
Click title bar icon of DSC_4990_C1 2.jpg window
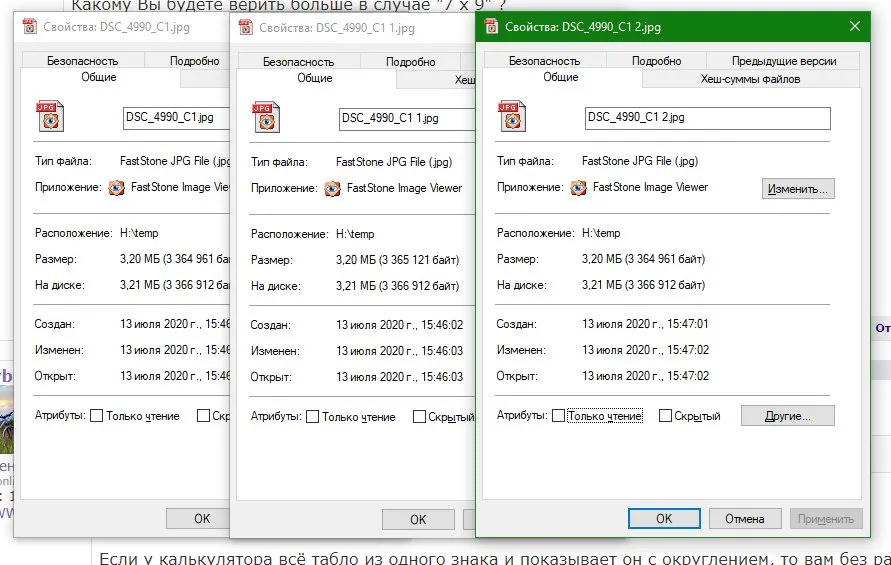click(x=491, y=26)
